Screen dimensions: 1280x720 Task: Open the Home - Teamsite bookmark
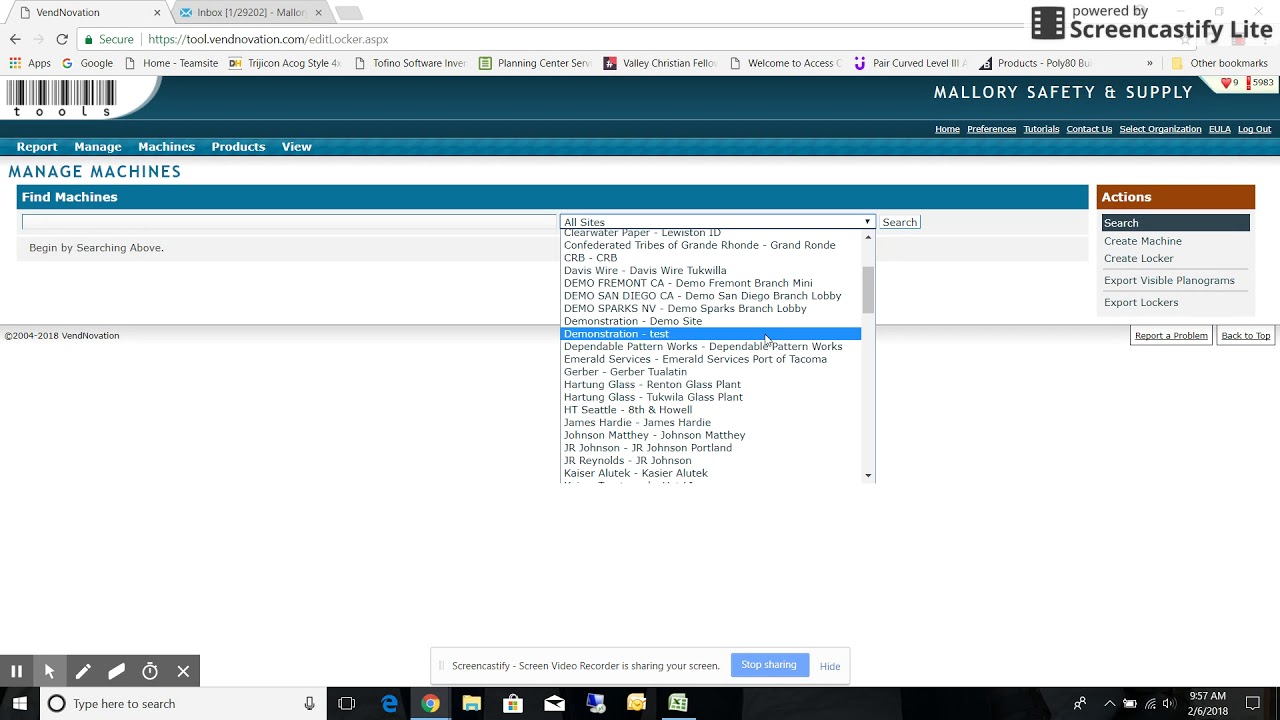171,63
